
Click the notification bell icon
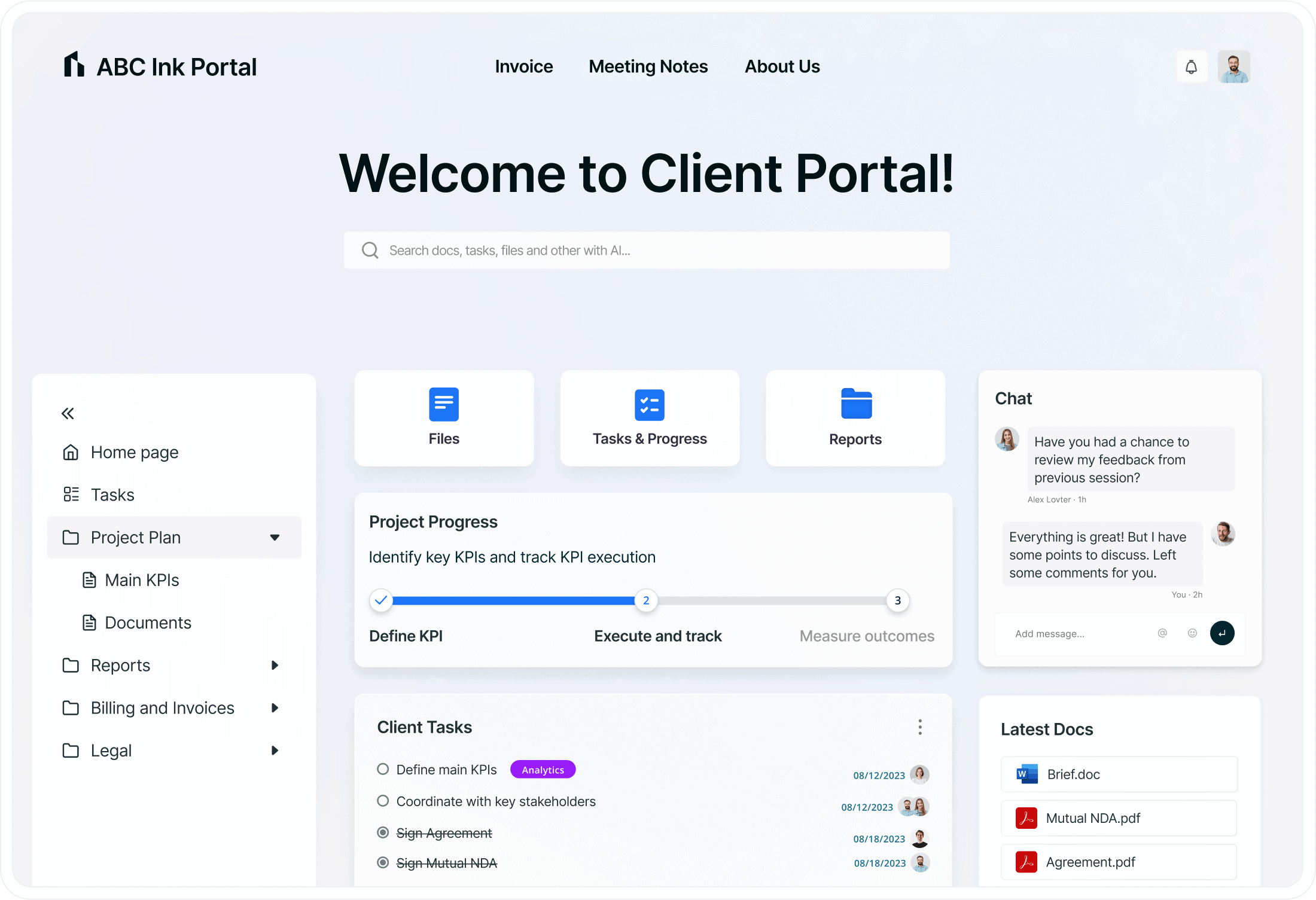click(x=1191, y=66)
